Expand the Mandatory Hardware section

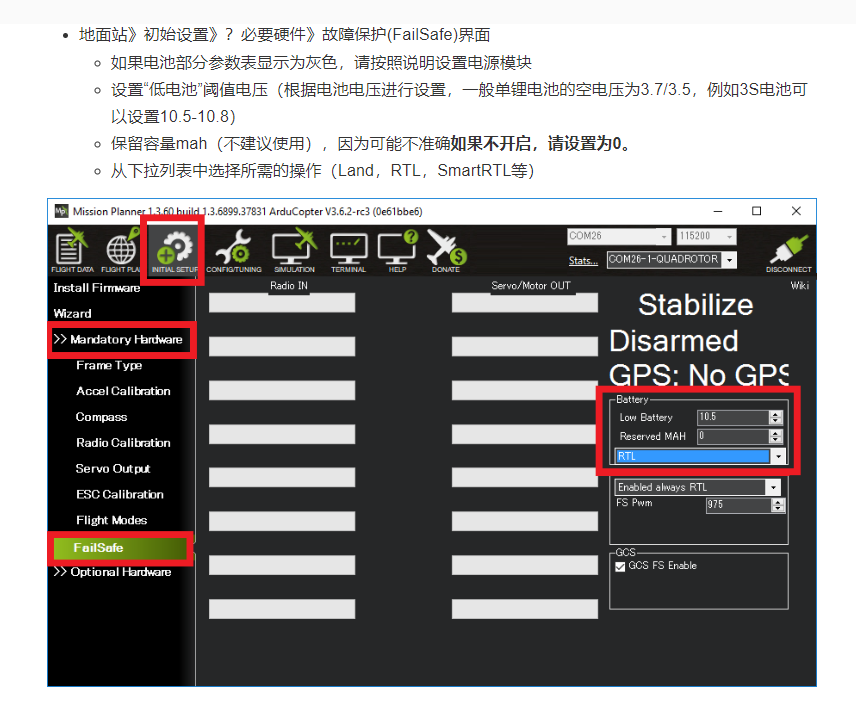click(x=118, y=339)
